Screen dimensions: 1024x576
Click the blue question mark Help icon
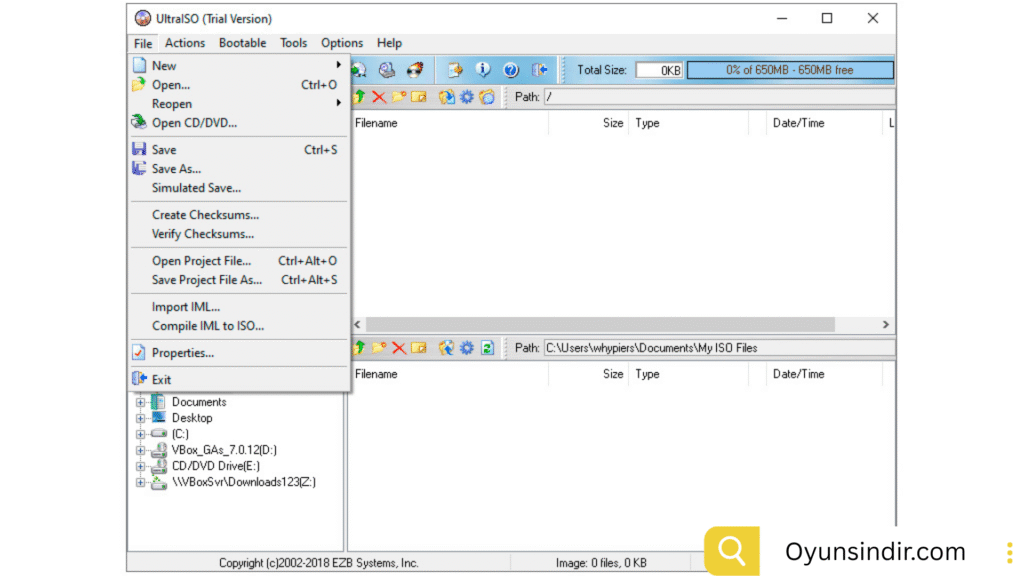(x=511, y=70)
